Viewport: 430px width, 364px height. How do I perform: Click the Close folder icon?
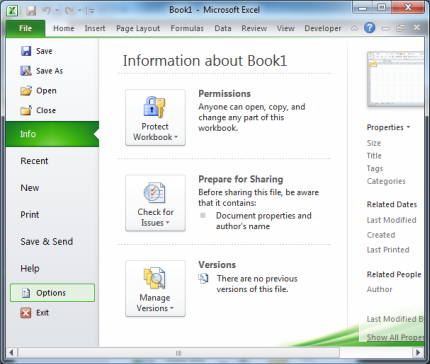click(26, 110)
